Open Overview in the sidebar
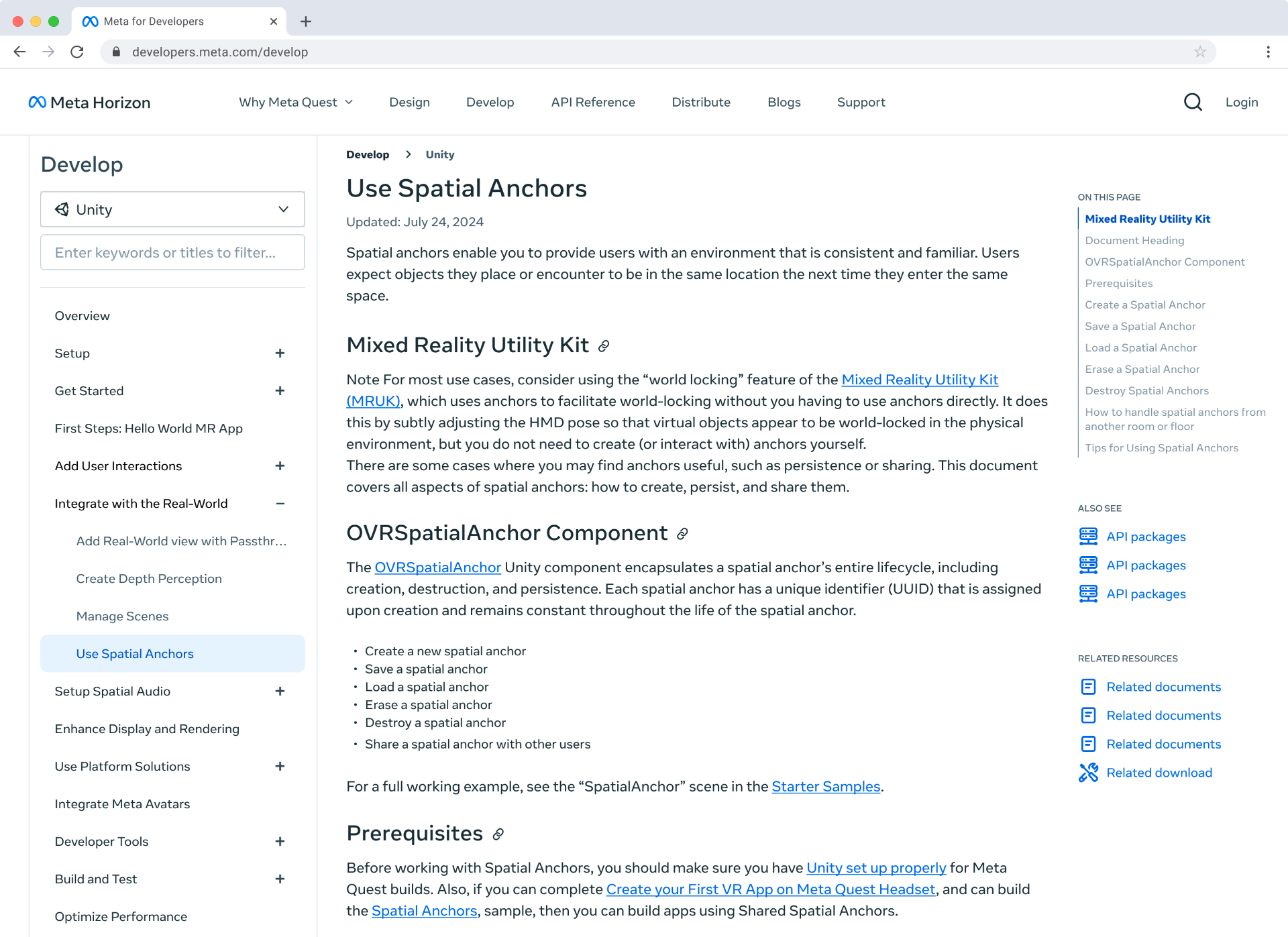 point(83,316)
